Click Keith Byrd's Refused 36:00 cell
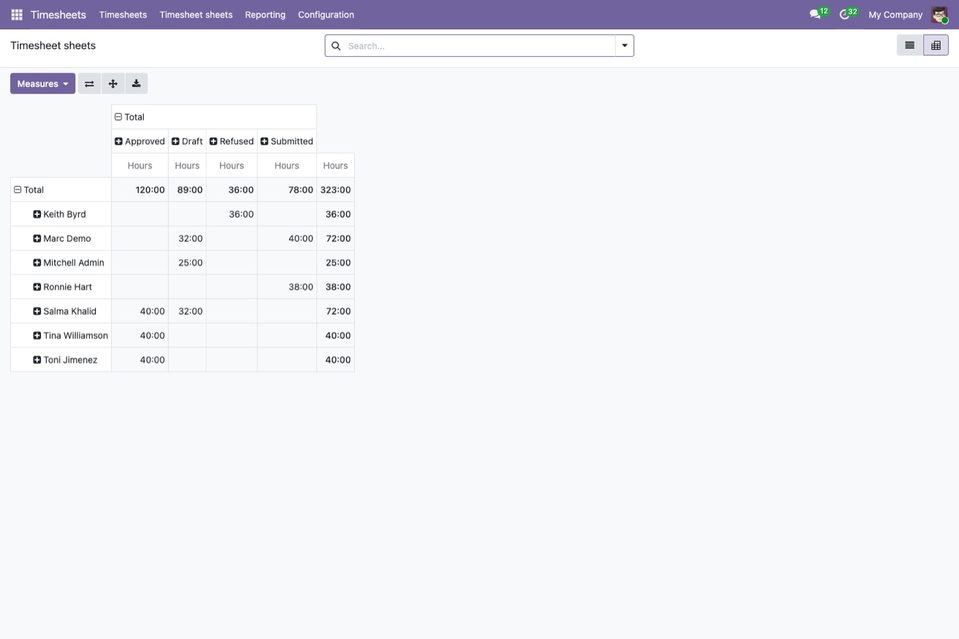This screenshot has width=959, height=639. [x=232, y=214]
